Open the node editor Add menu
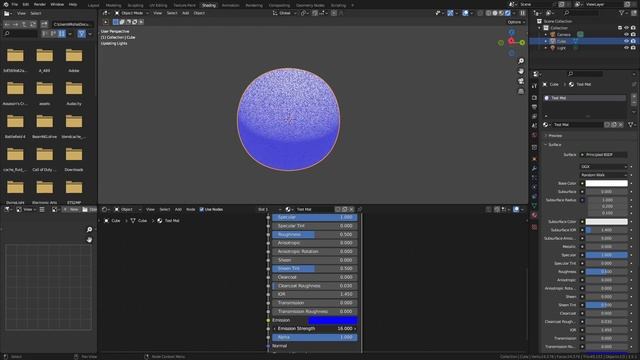The height and width of the screenshot is (360, 640). (178, 209)
